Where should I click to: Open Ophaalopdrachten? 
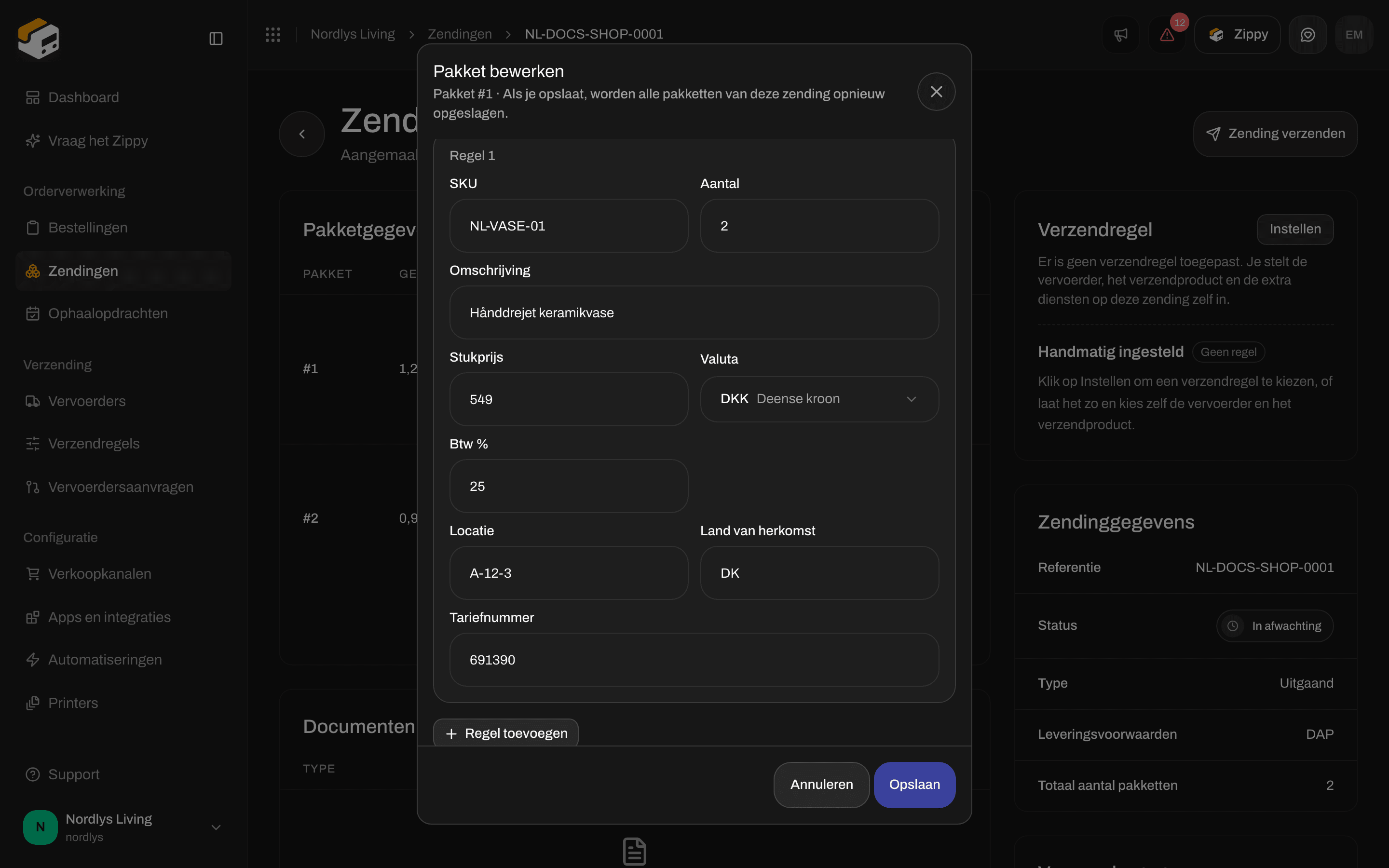123,313
